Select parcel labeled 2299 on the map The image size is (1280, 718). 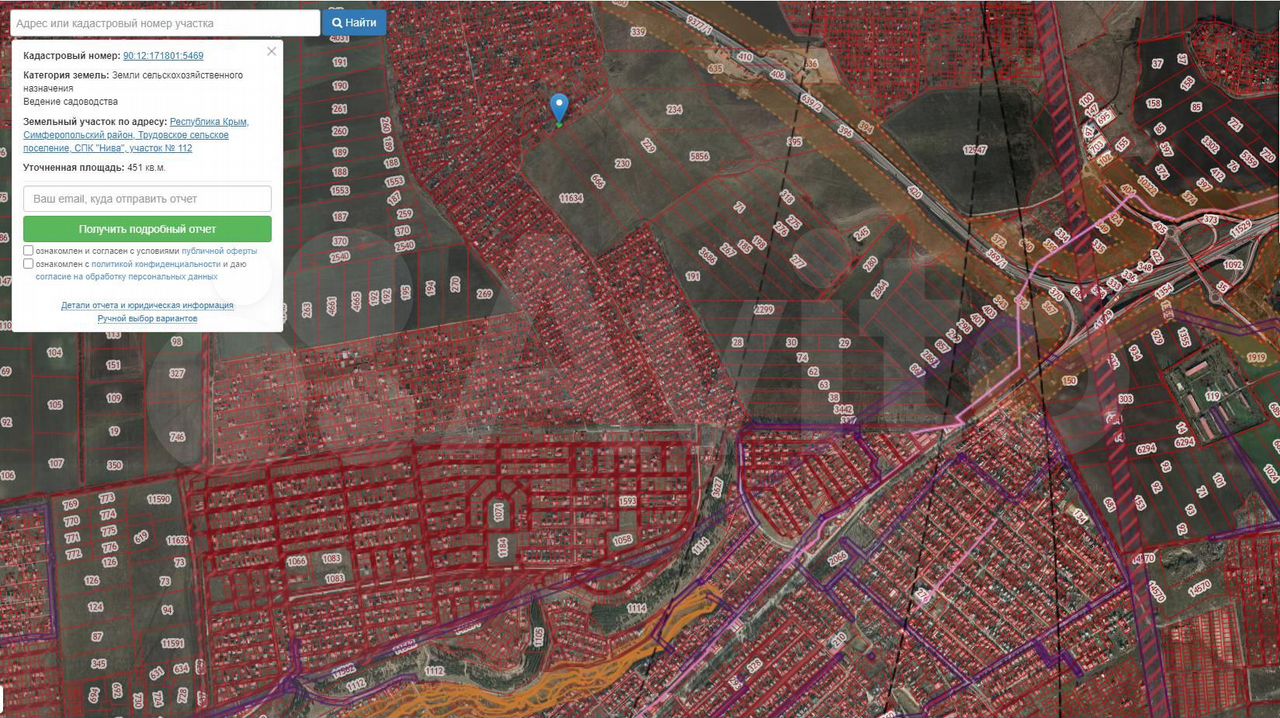point(763,310)
